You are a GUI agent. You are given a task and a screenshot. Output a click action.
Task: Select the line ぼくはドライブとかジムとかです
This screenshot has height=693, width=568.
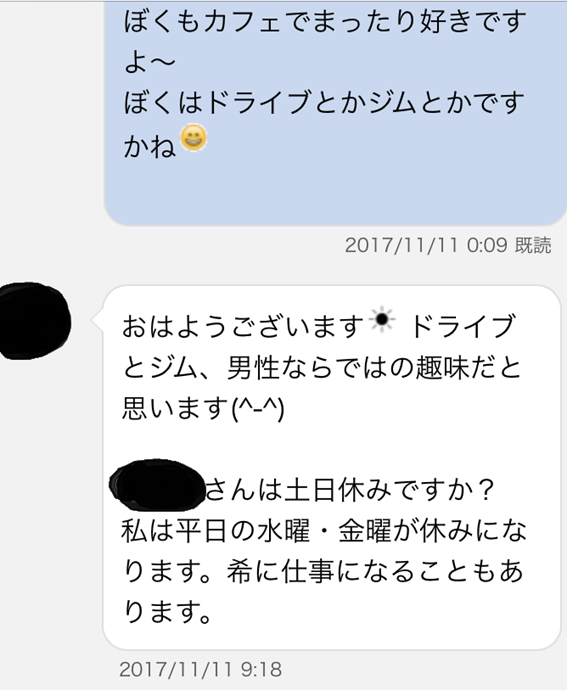[324, 103]
